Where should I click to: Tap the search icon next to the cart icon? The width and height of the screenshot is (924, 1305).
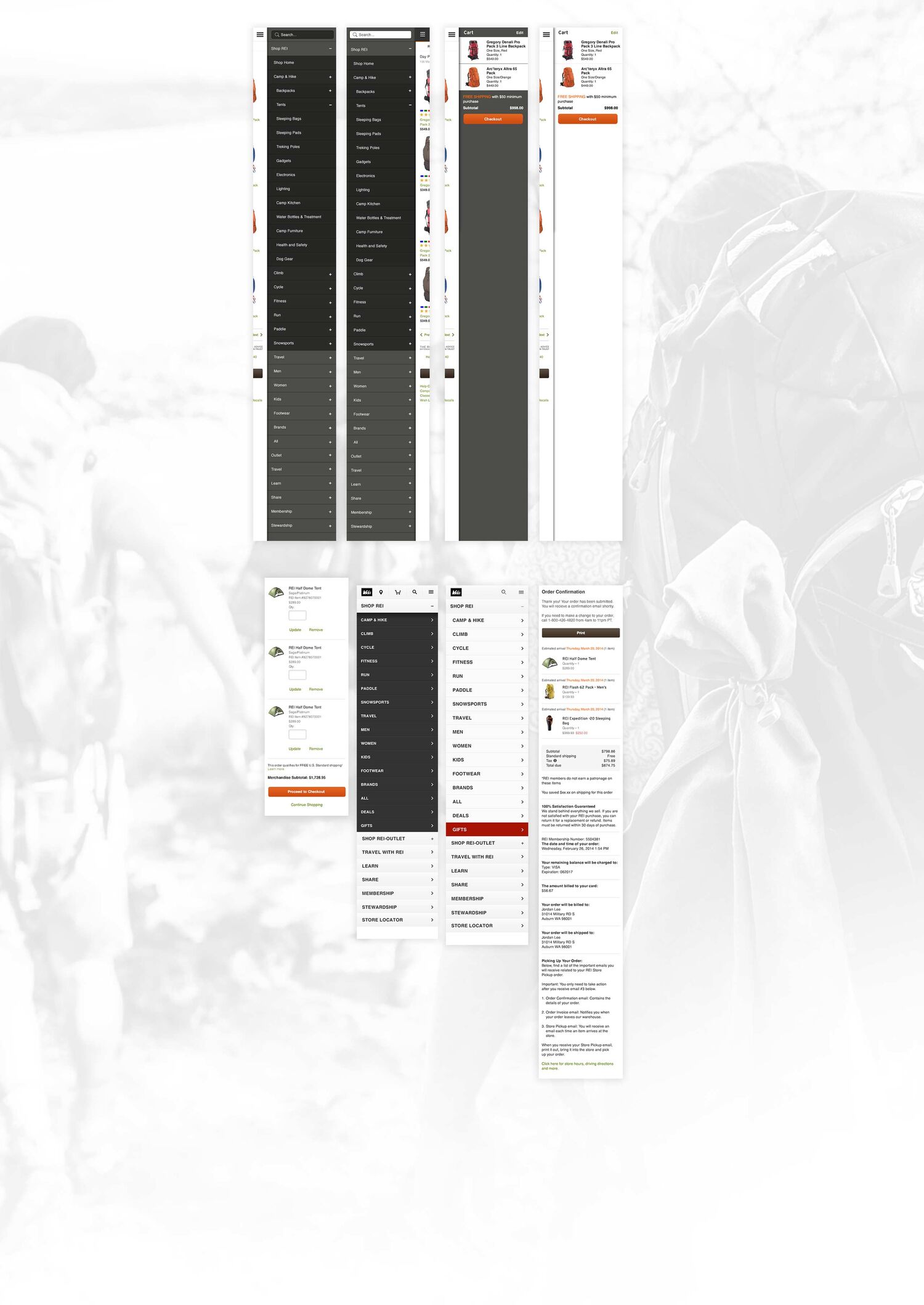pos(415,592)
